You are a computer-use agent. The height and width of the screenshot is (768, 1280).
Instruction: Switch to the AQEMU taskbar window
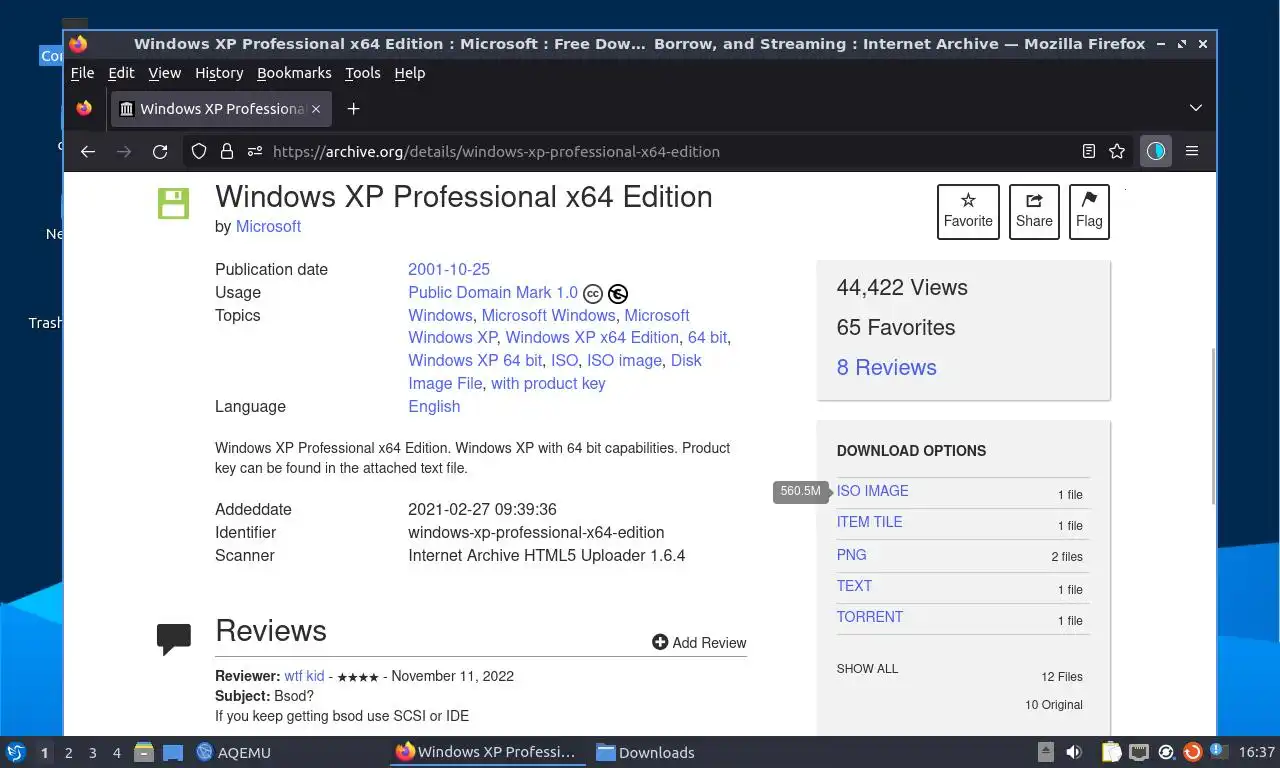[234, 753]
